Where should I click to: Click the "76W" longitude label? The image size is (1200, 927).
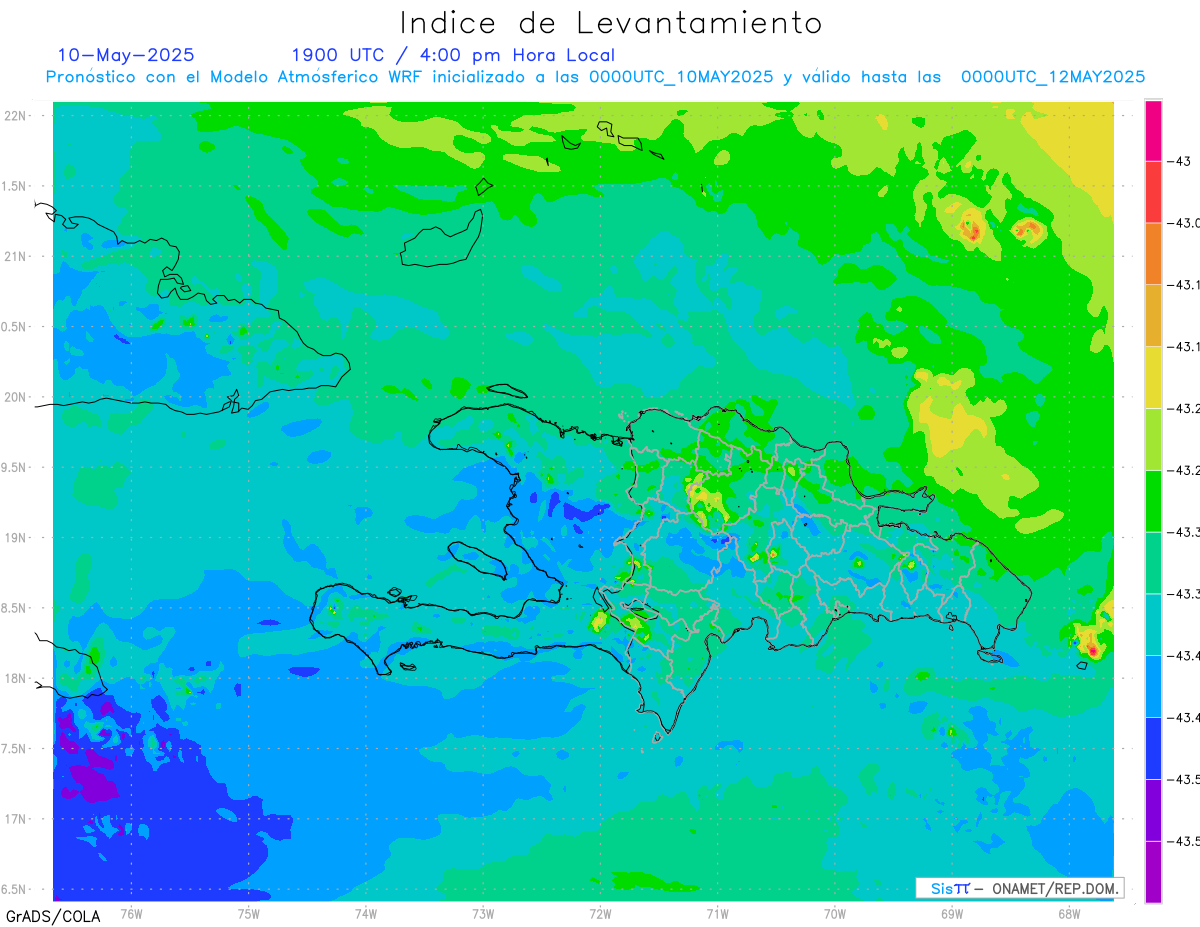point(131,914)
